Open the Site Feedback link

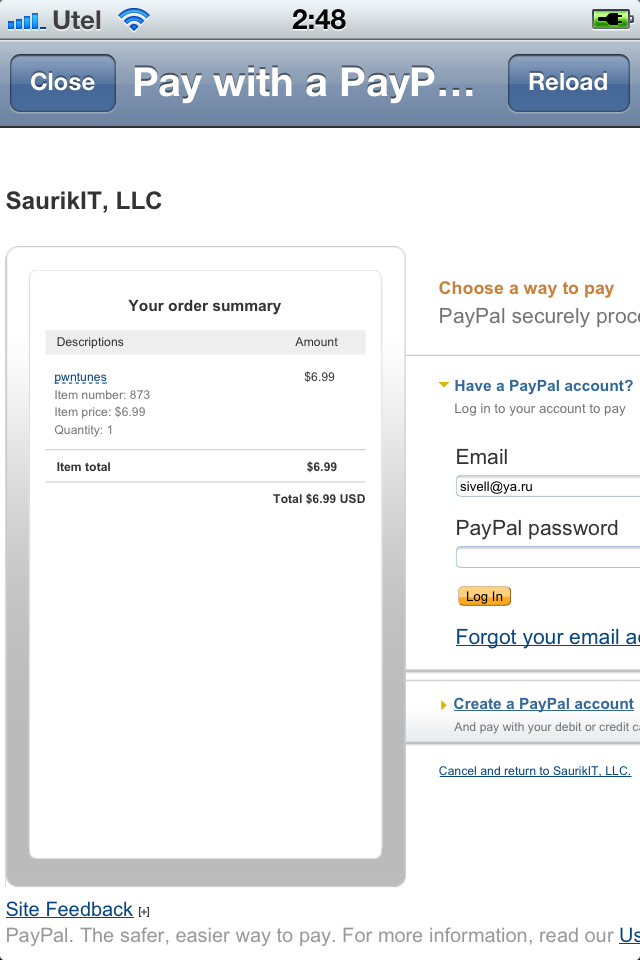pyautogui.click(x=69, y=909)
